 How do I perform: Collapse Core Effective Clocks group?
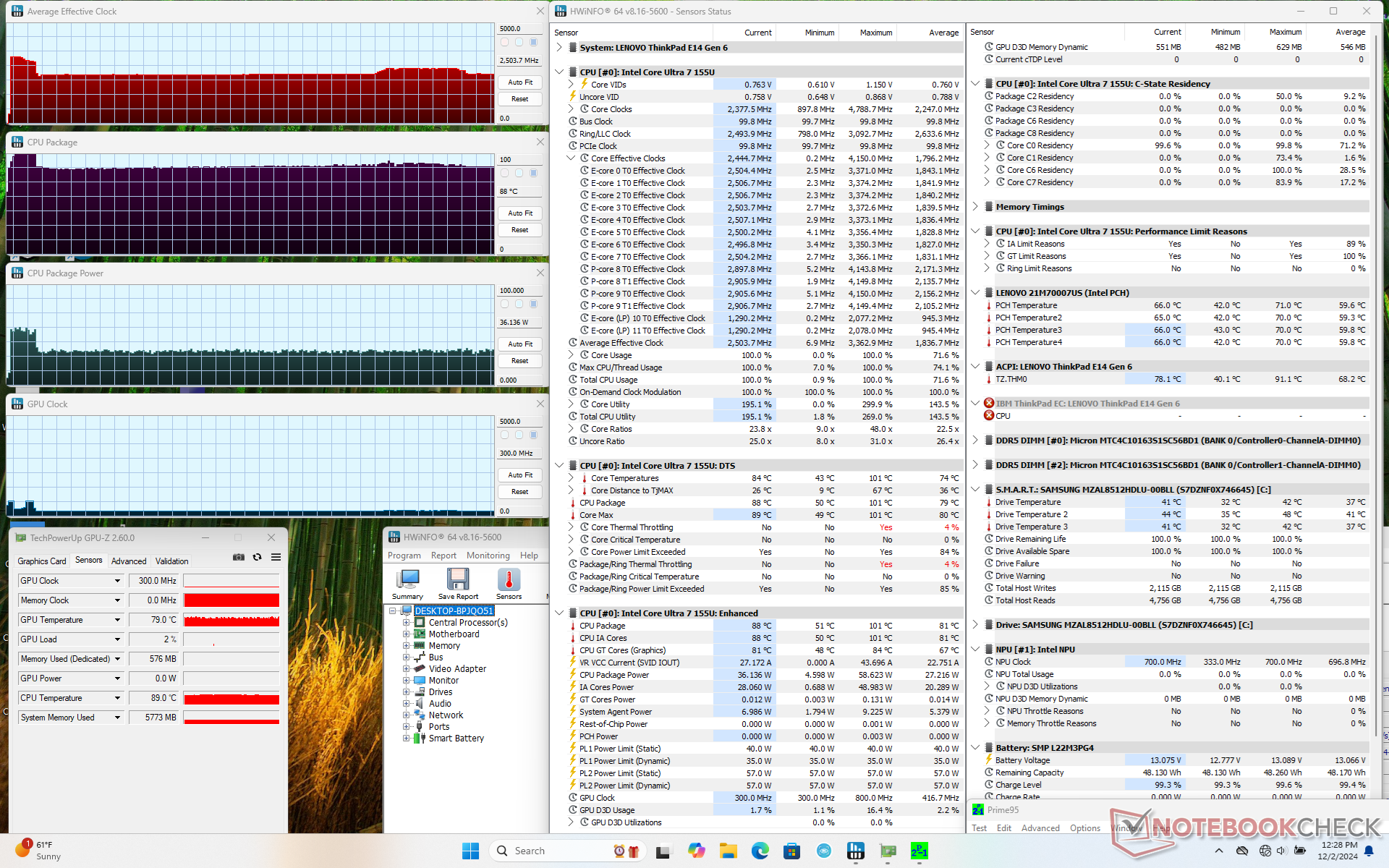pos(571,158)
